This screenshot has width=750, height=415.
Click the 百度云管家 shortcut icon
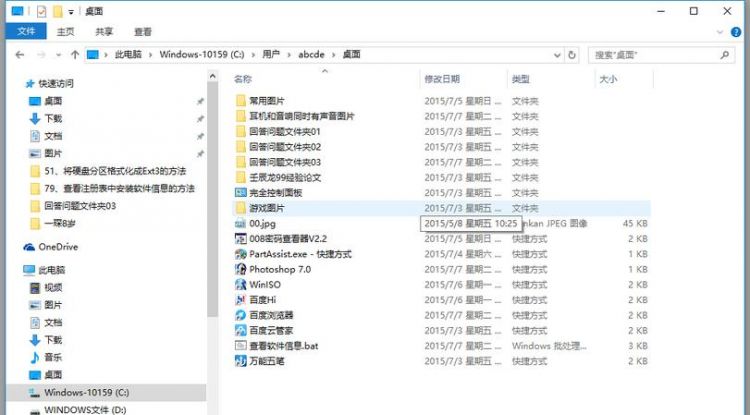pyautogui.click(x=240, y=330)
